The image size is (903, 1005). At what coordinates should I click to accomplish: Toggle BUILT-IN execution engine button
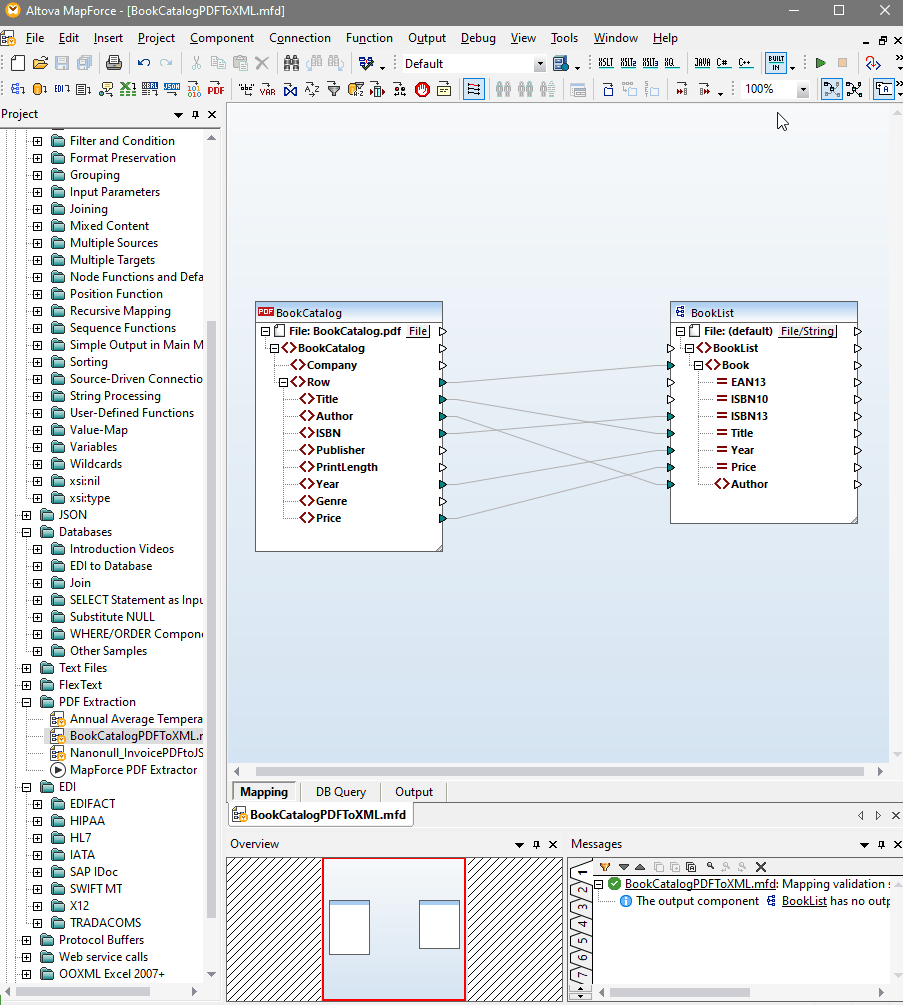pos(775,63)
